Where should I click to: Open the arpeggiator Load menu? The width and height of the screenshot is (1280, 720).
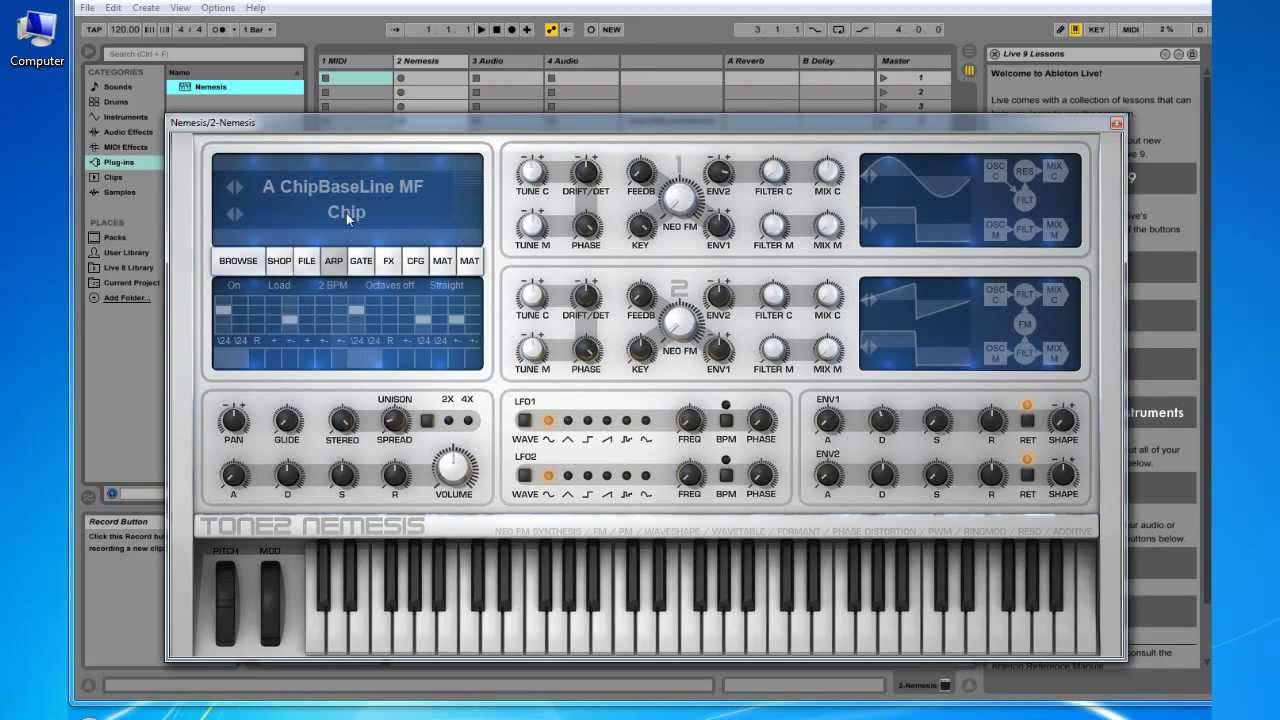[279, 285]
